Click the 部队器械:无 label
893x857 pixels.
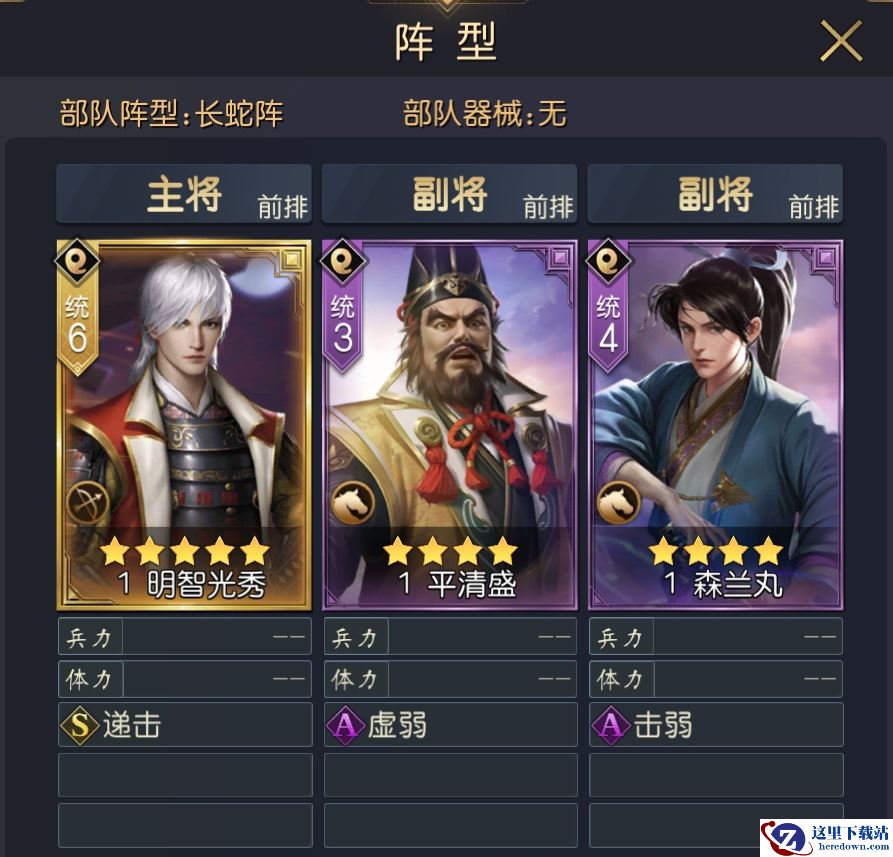tap(485, 113)
